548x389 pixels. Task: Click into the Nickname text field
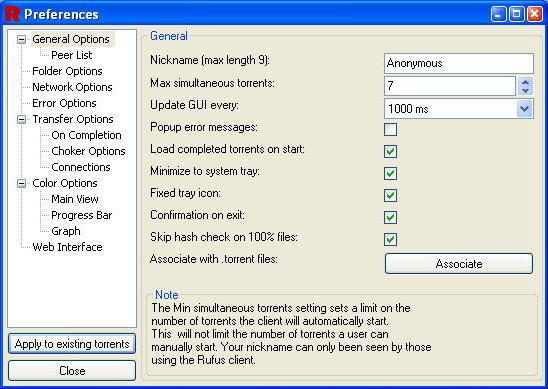(459, 63)
